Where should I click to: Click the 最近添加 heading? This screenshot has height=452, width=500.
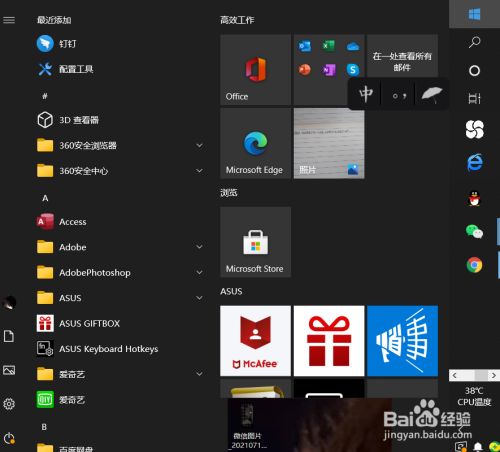click(54, 20)
